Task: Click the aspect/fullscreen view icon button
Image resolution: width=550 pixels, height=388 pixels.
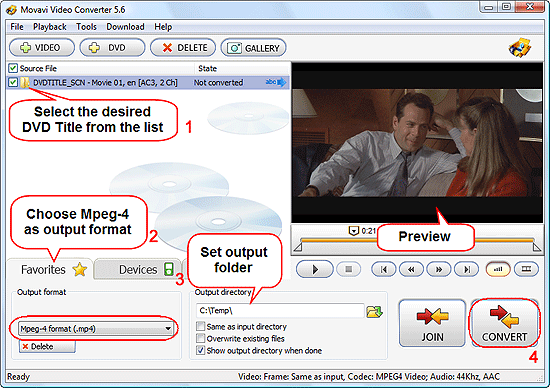Action: (526, 269)
